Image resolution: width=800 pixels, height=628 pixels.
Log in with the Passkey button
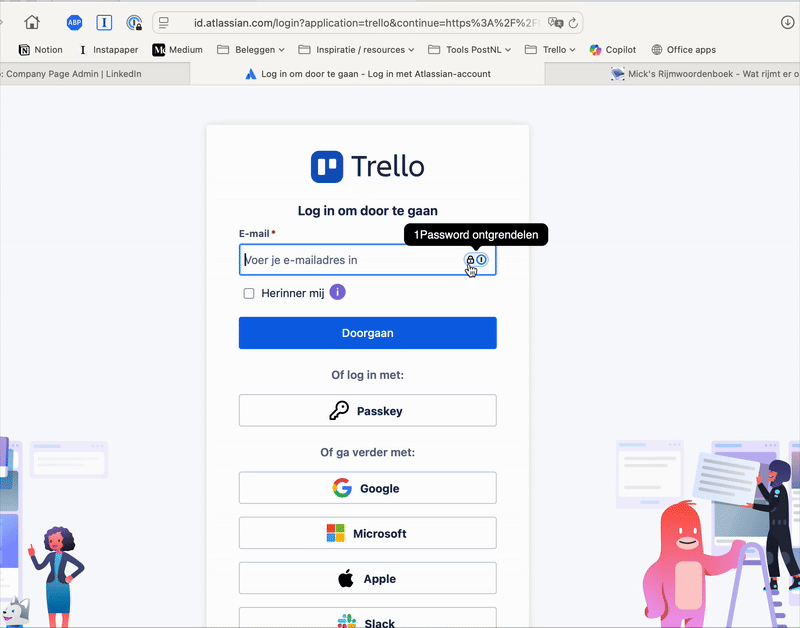point(367,411)
